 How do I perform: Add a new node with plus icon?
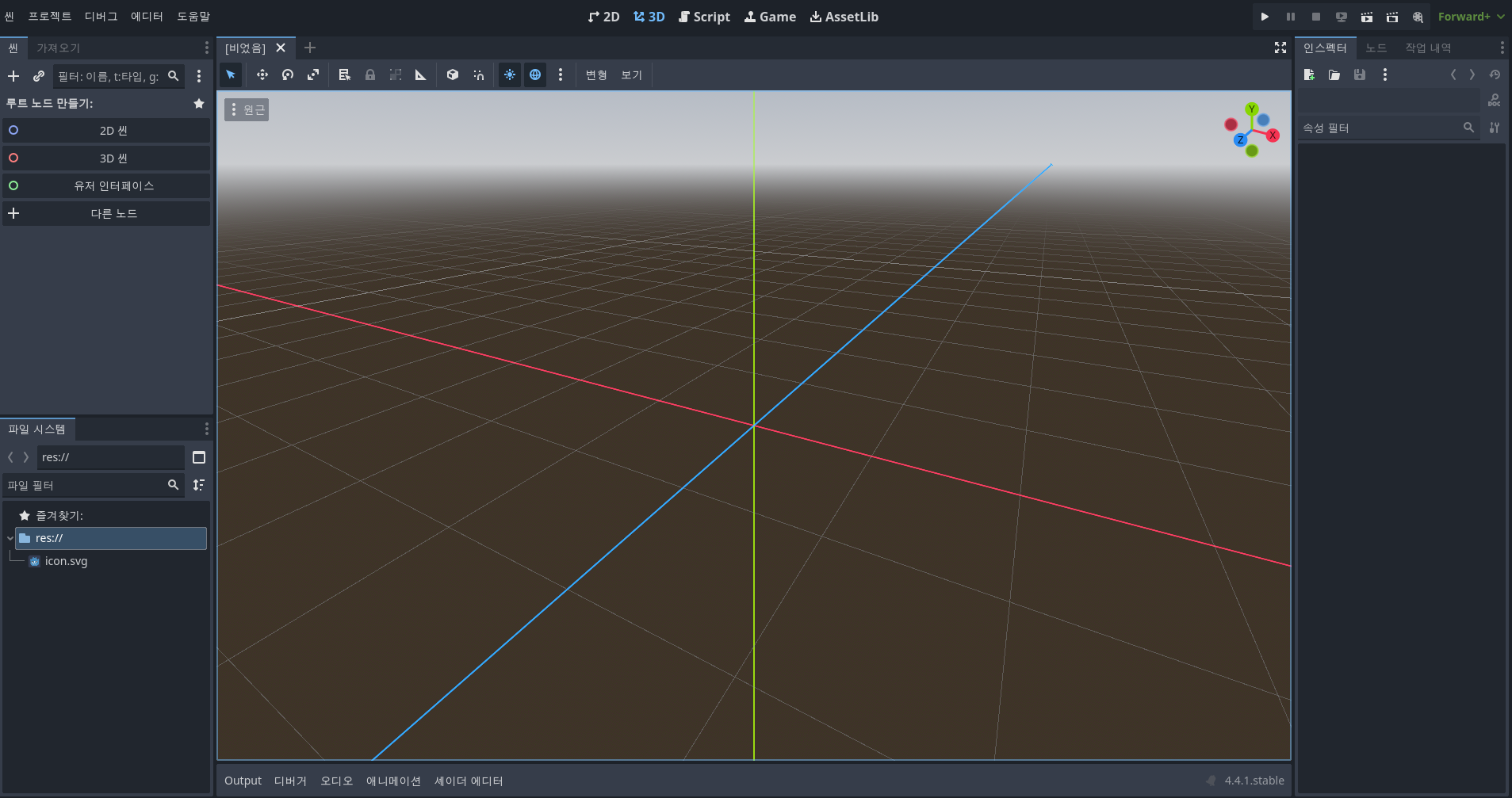(x=13, y=76)
